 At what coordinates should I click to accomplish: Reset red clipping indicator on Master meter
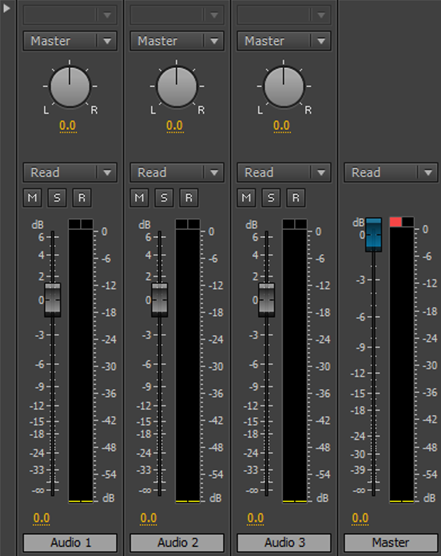[x=396, y=222]
